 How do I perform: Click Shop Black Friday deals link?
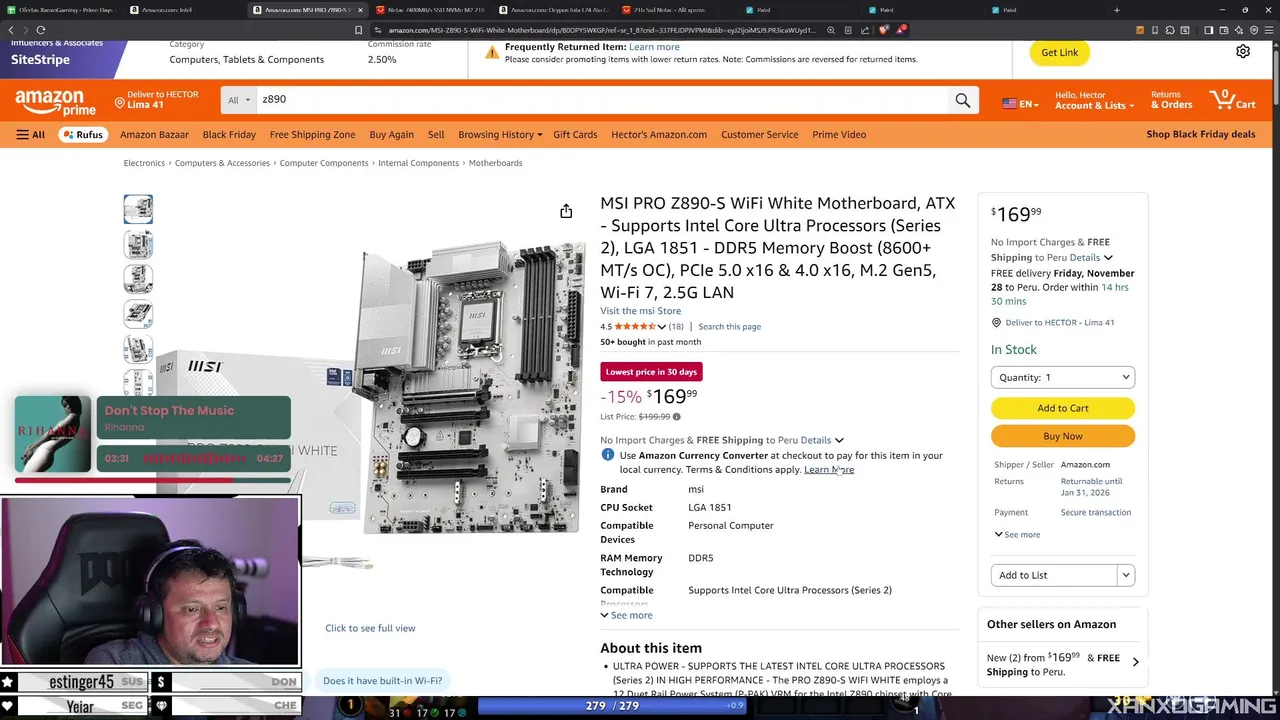pos(1200,134)
